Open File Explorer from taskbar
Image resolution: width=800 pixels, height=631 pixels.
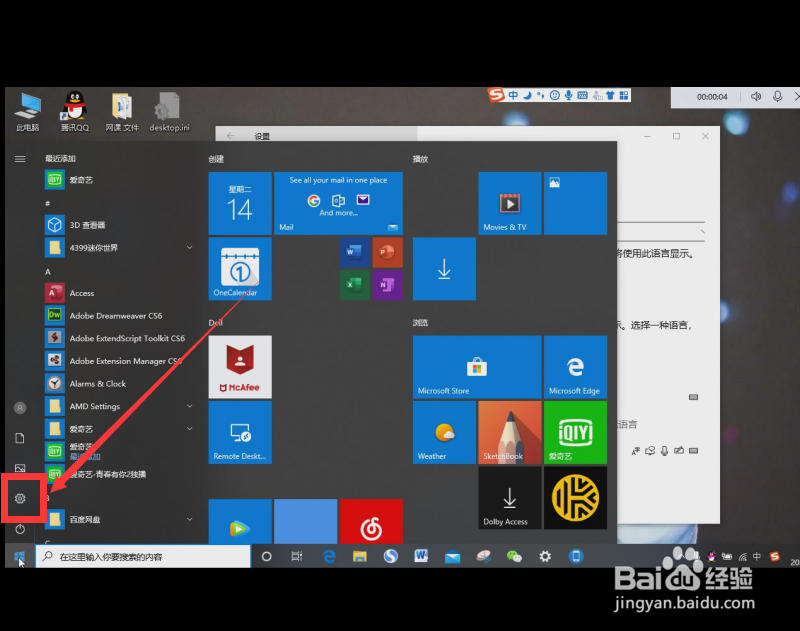(x=360, y=557)
